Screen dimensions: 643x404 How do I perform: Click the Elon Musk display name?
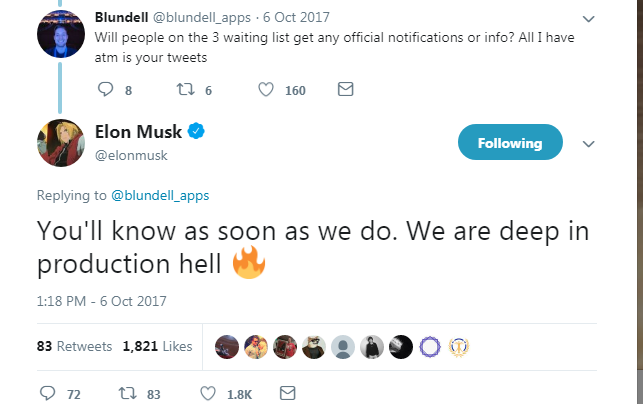140,132
